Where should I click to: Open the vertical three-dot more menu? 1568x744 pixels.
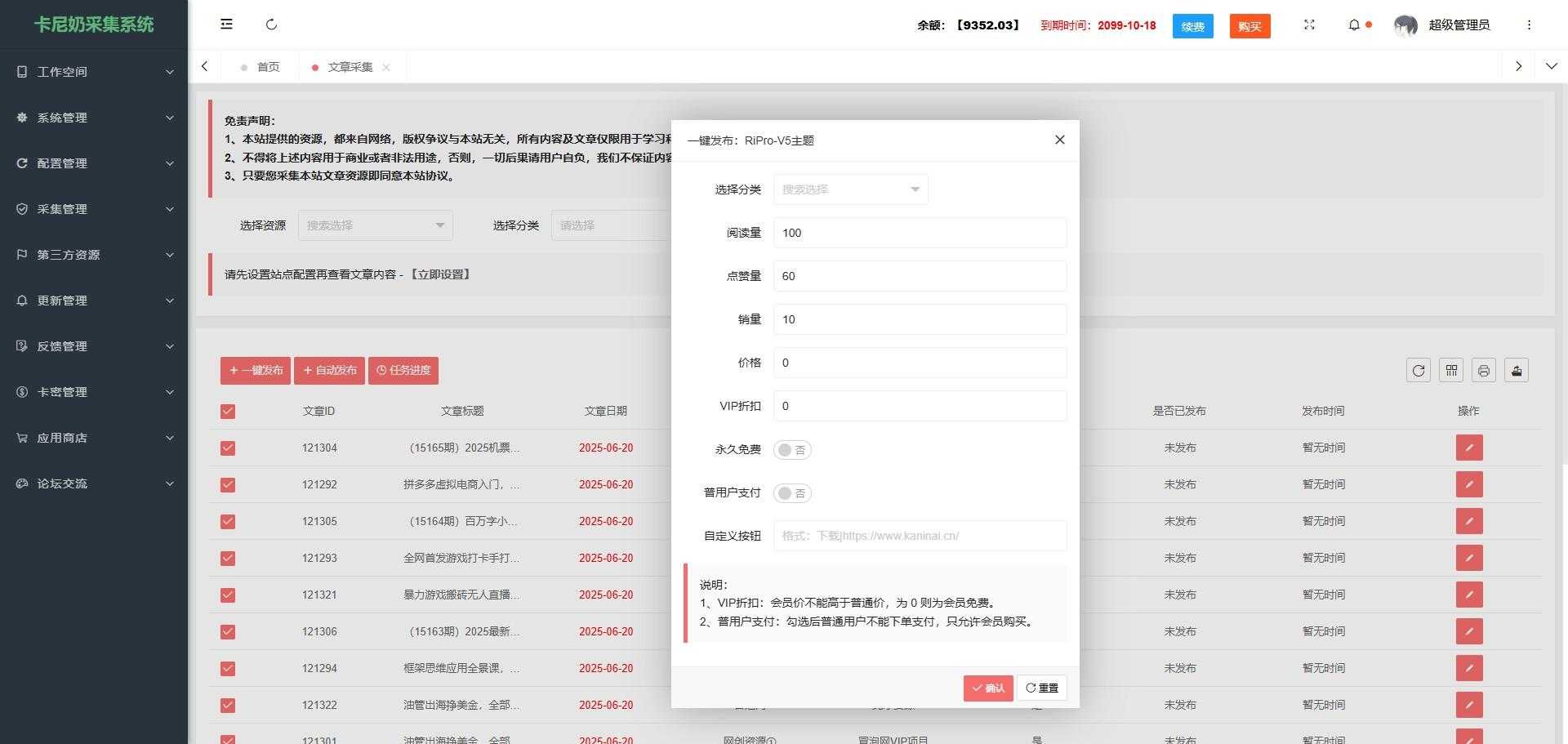(x=1529, y=25)
